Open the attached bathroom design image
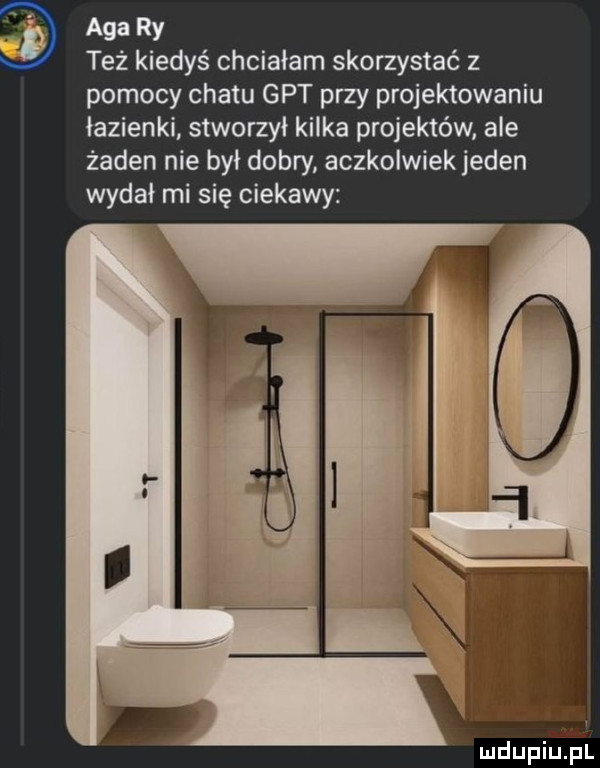This screenshot has width=600, height=768. tap(328, 484)
